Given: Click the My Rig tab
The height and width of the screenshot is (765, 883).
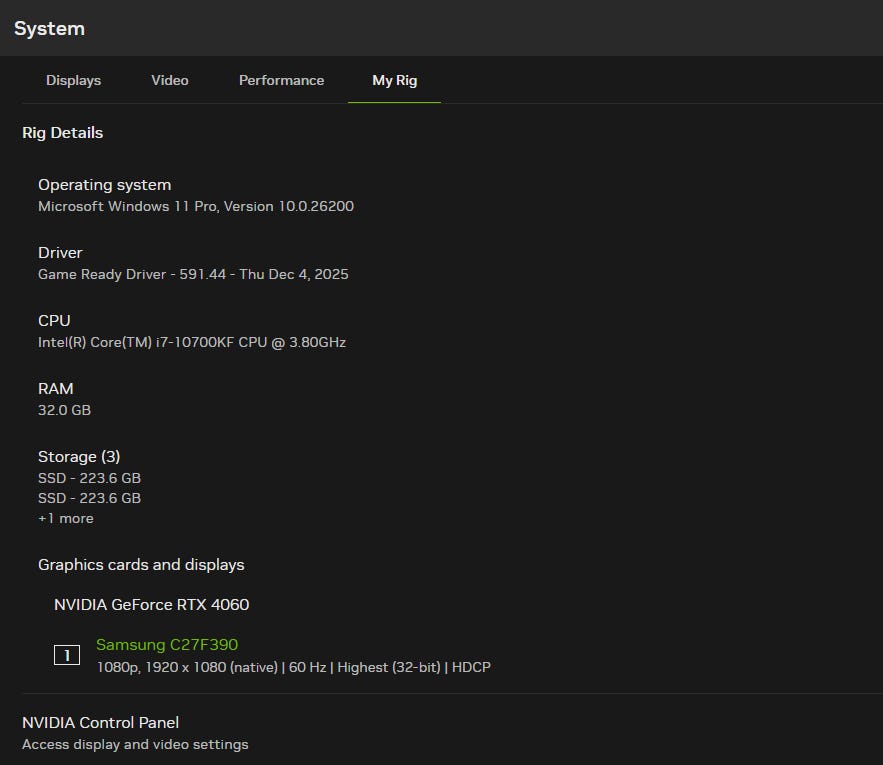Looking at the screenshot, I should (x=394, y=81).
